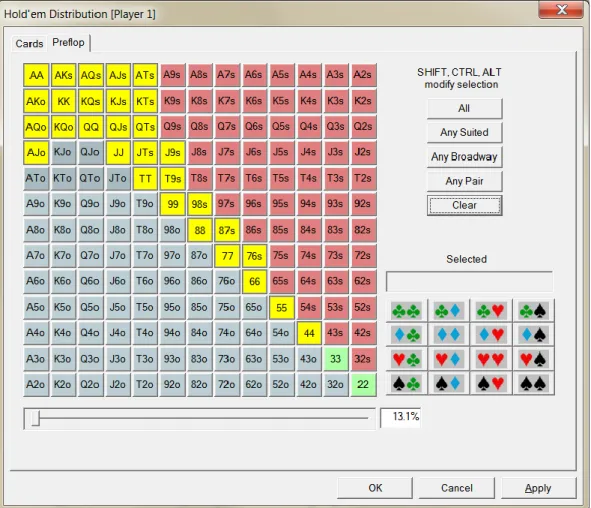Toggle the 98s hand cell

coord(199,204)
